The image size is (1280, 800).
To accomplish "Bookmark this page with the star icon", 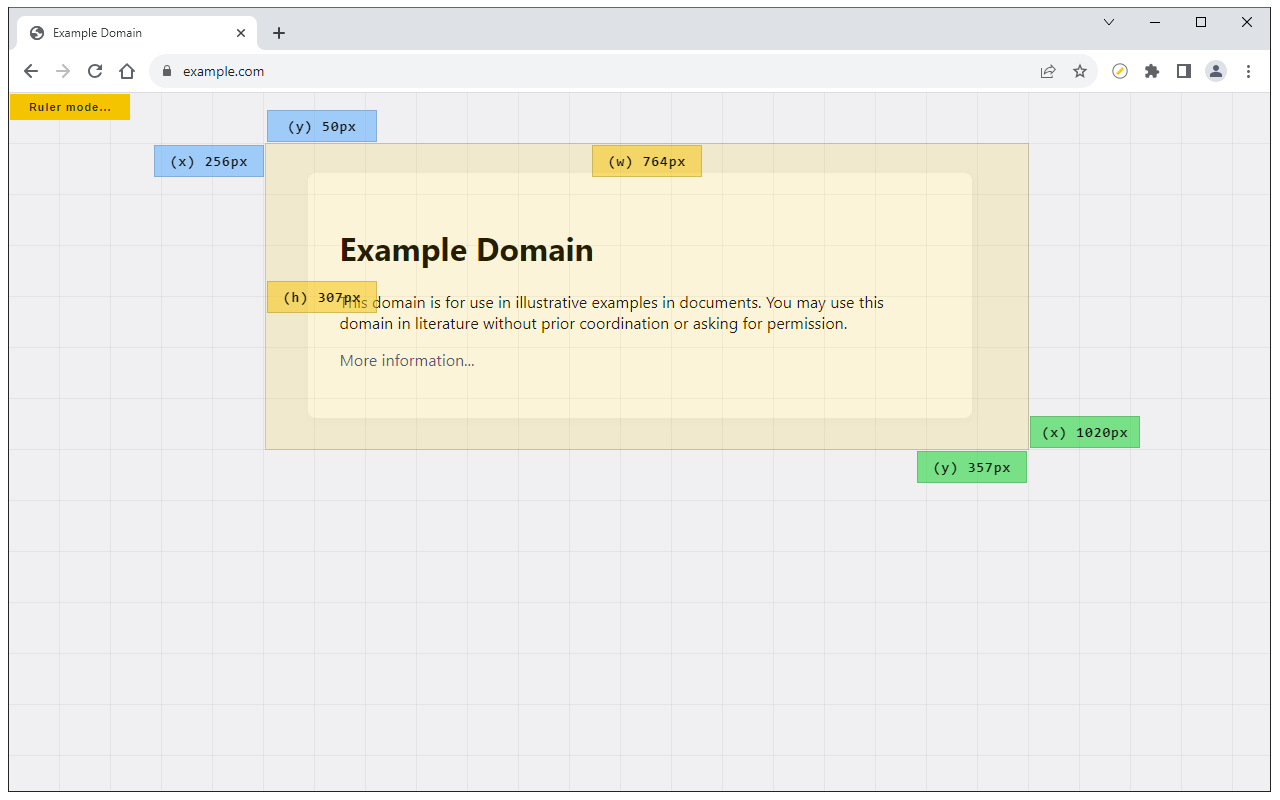I will point(1080,71).
